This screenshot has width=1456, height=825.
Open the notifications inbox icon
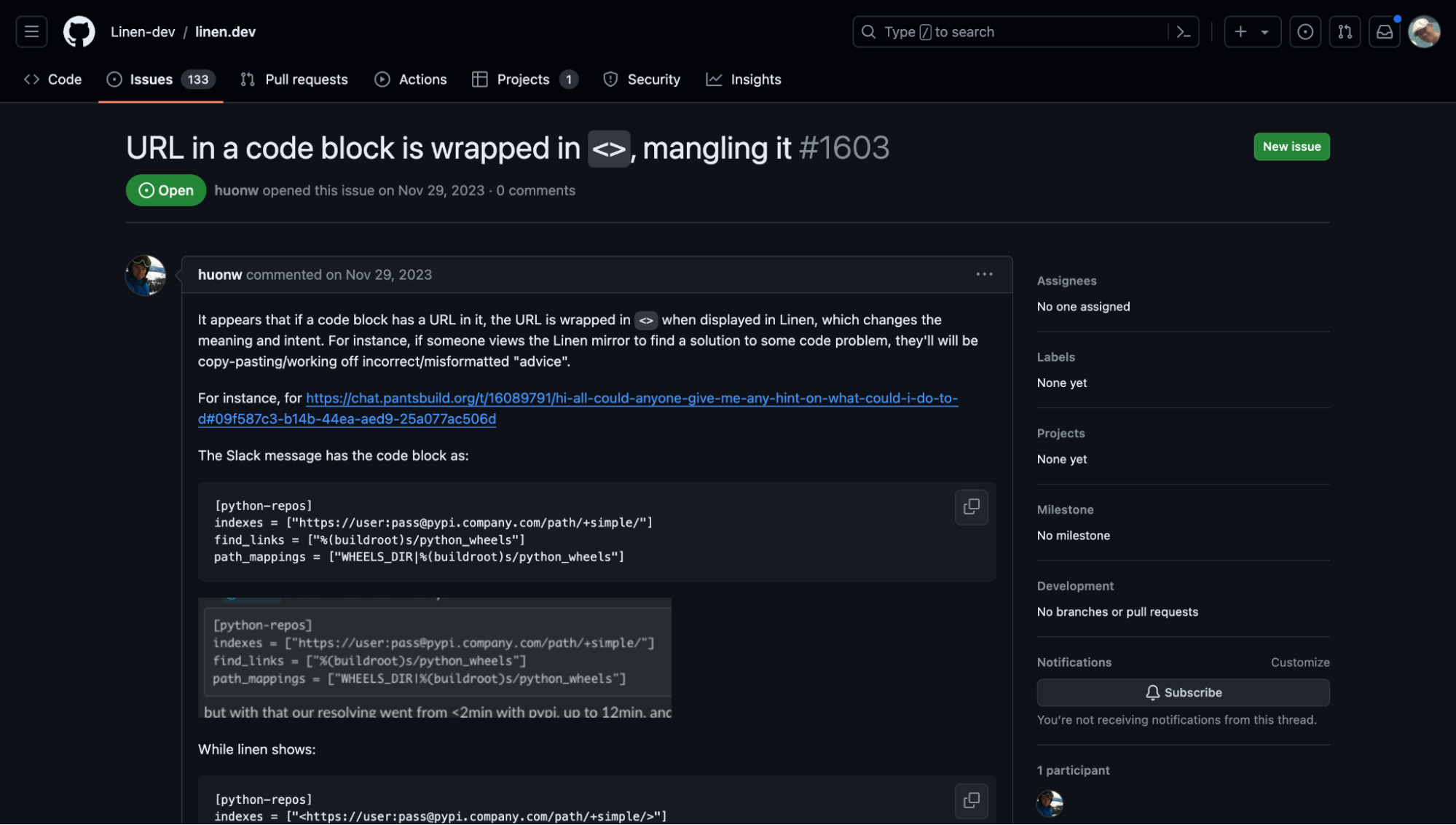point(1384,32)
